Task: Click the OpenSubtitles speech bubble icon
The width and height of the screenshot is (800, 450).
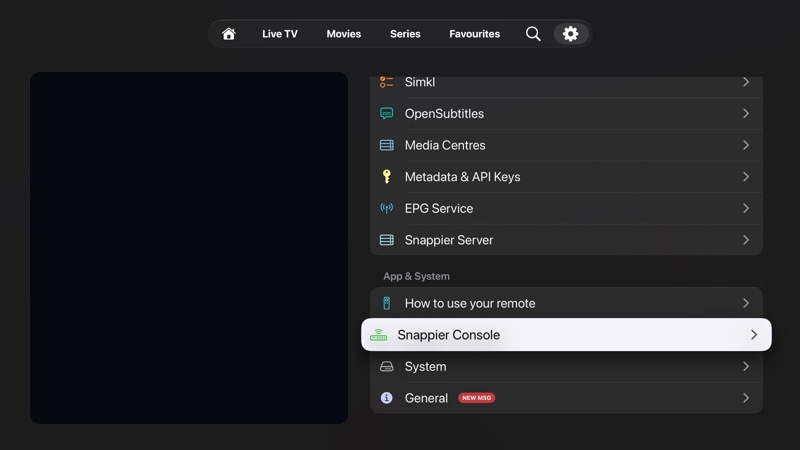Action: 386,113
